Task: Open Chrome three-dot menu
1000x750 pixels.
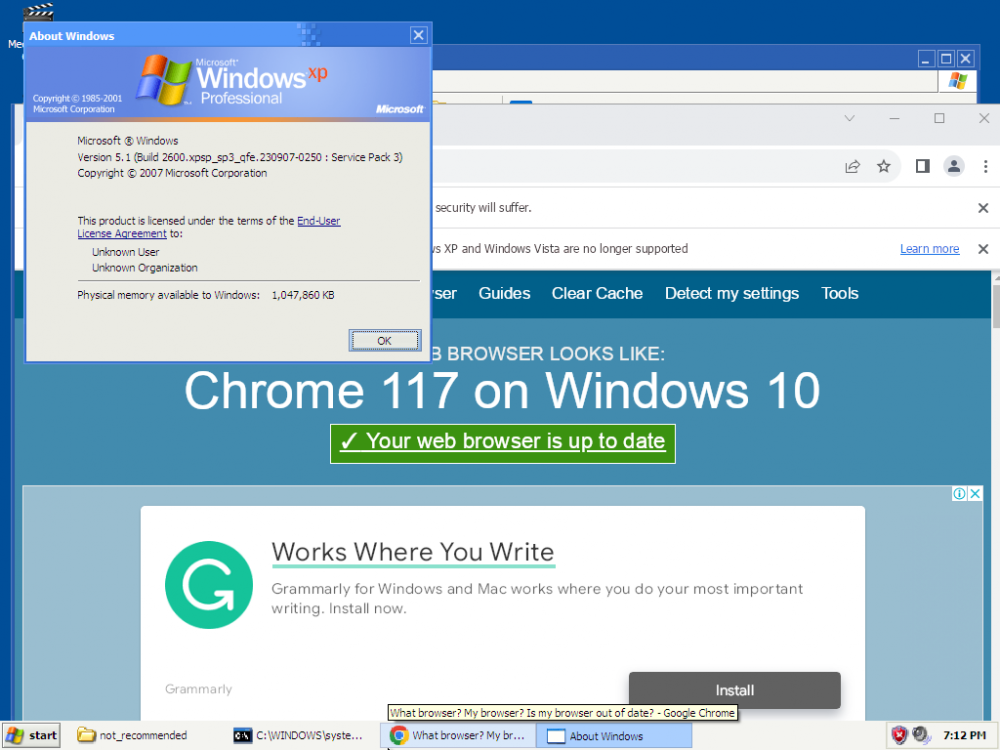Action: pos(985,166)
